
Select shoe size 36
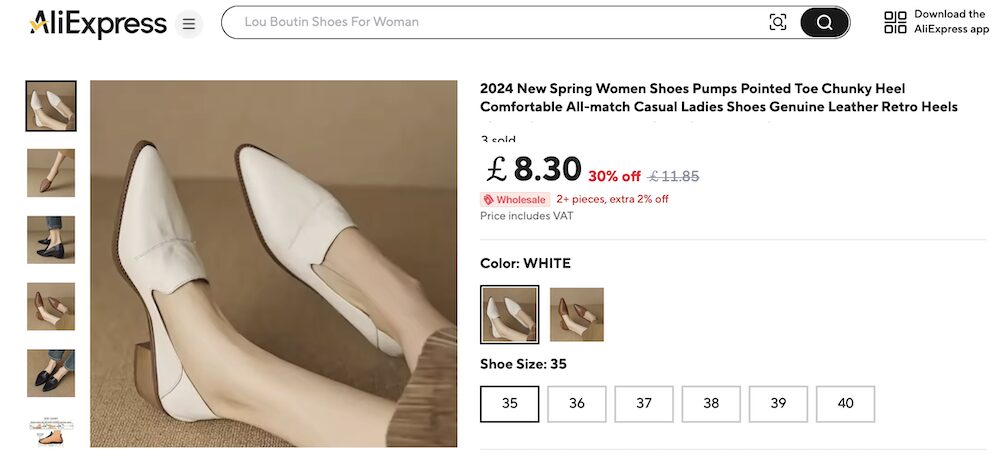[577, 404]
